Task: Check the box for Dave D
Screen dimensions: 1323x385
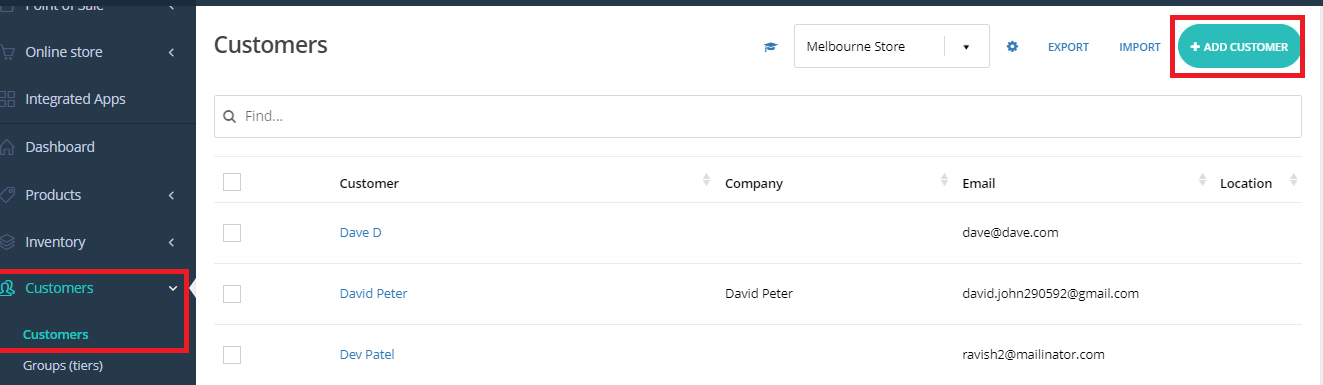Action: click(232, 232)
